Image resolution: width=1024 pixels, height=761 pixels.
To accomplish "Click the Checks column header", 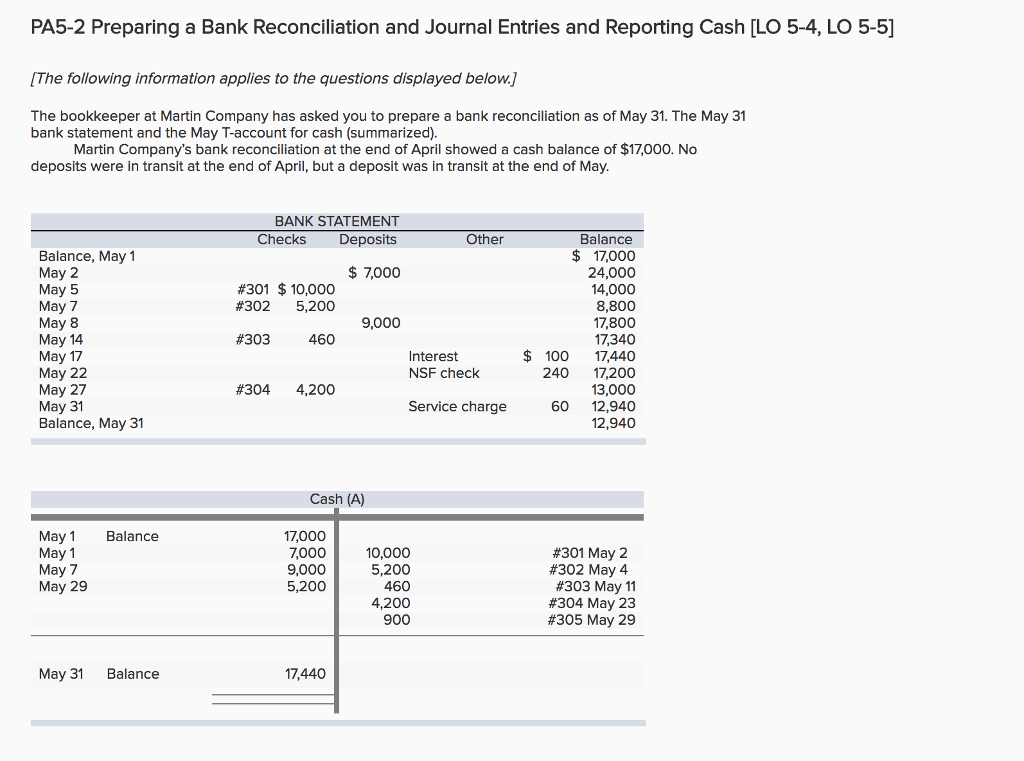I will pos(282,239).
